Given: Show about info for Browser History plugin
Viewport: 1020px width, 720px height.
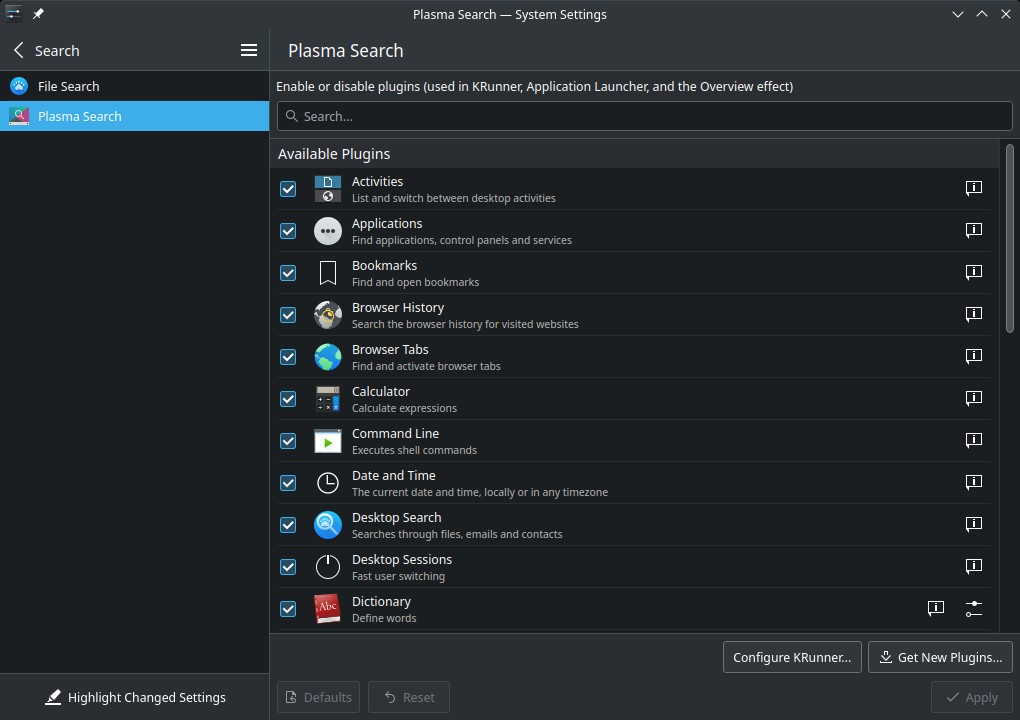Looking at the screenshot, I should click(973, 314).
